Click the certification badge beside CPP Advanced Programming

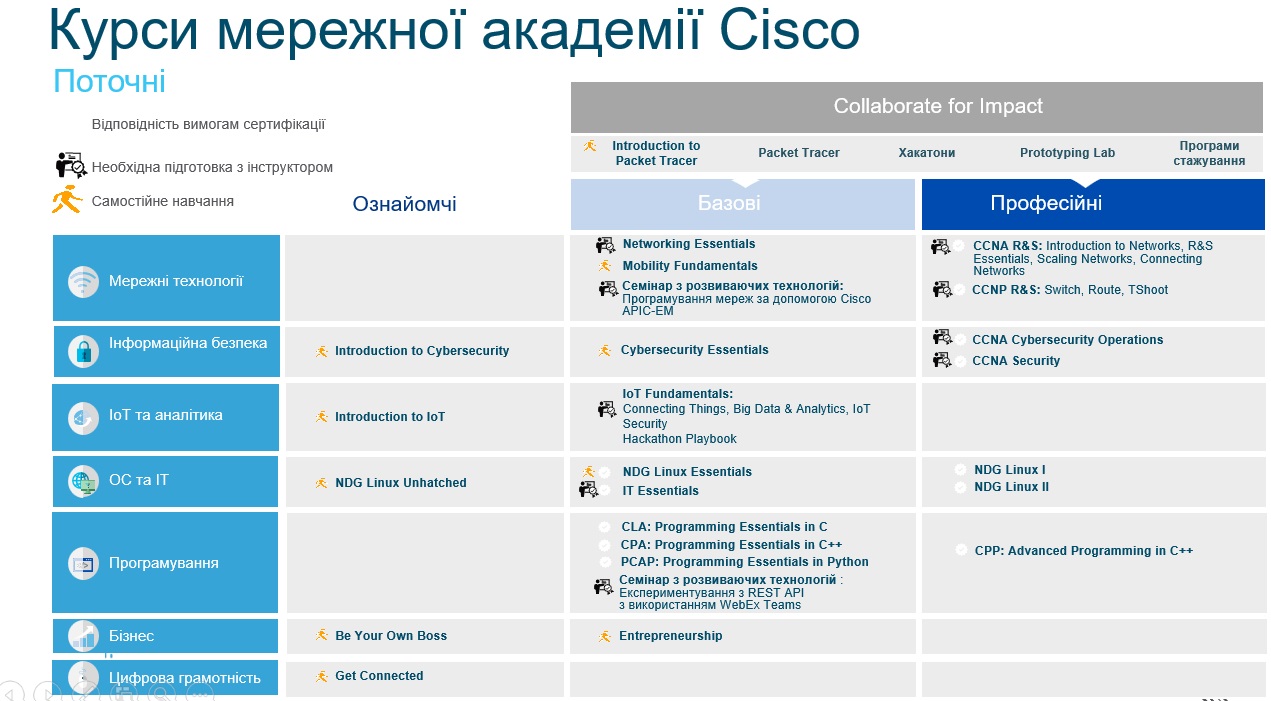pos(961,550)
